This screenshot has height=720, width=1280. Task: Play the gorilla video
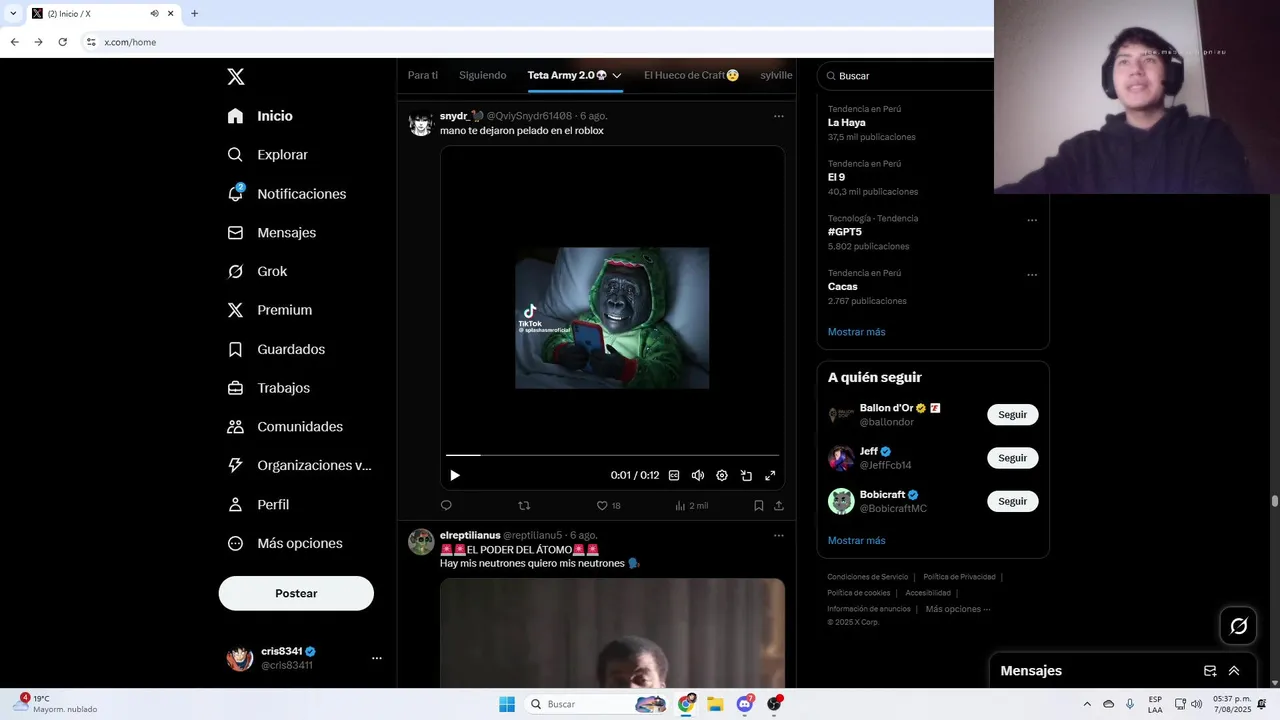click(455, 476)
